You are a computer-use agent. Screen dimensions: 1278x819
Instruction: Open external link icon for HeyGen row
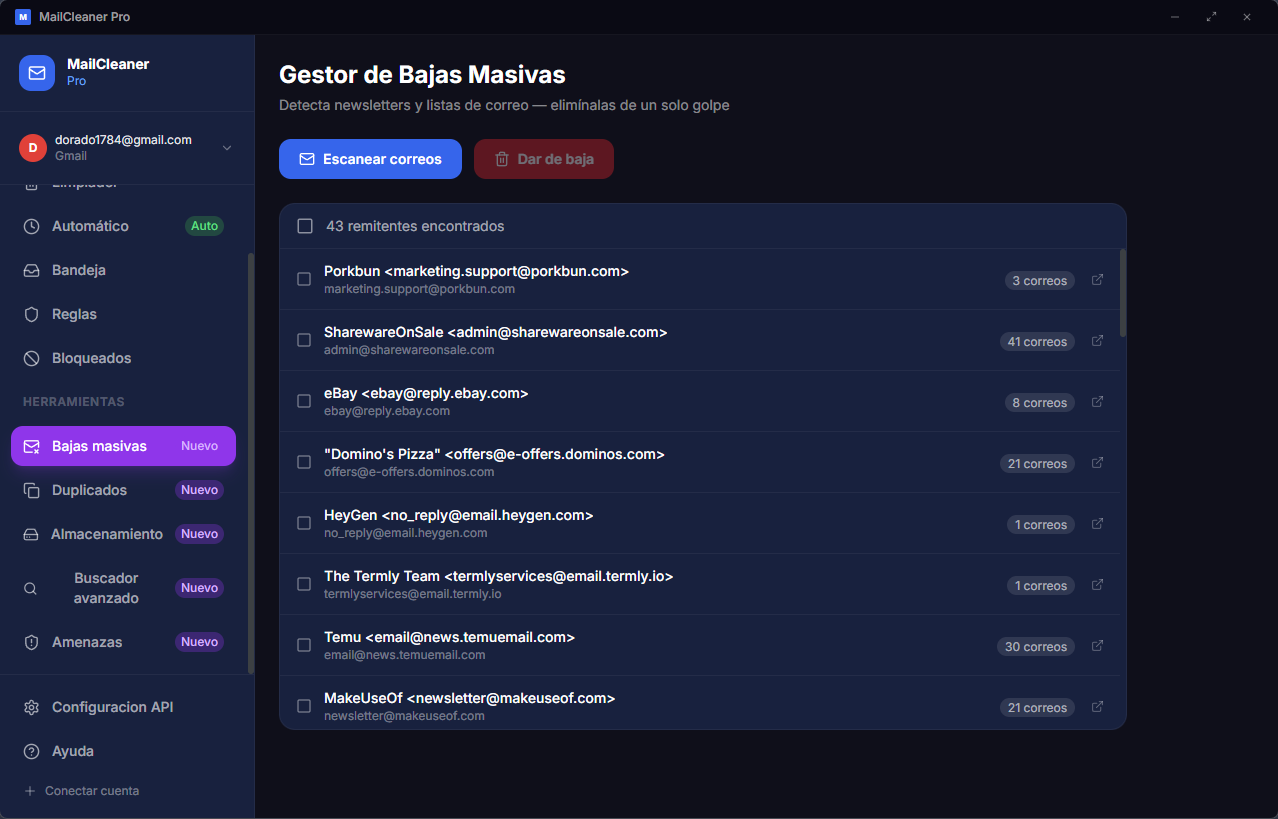(x=1097, y=524)
